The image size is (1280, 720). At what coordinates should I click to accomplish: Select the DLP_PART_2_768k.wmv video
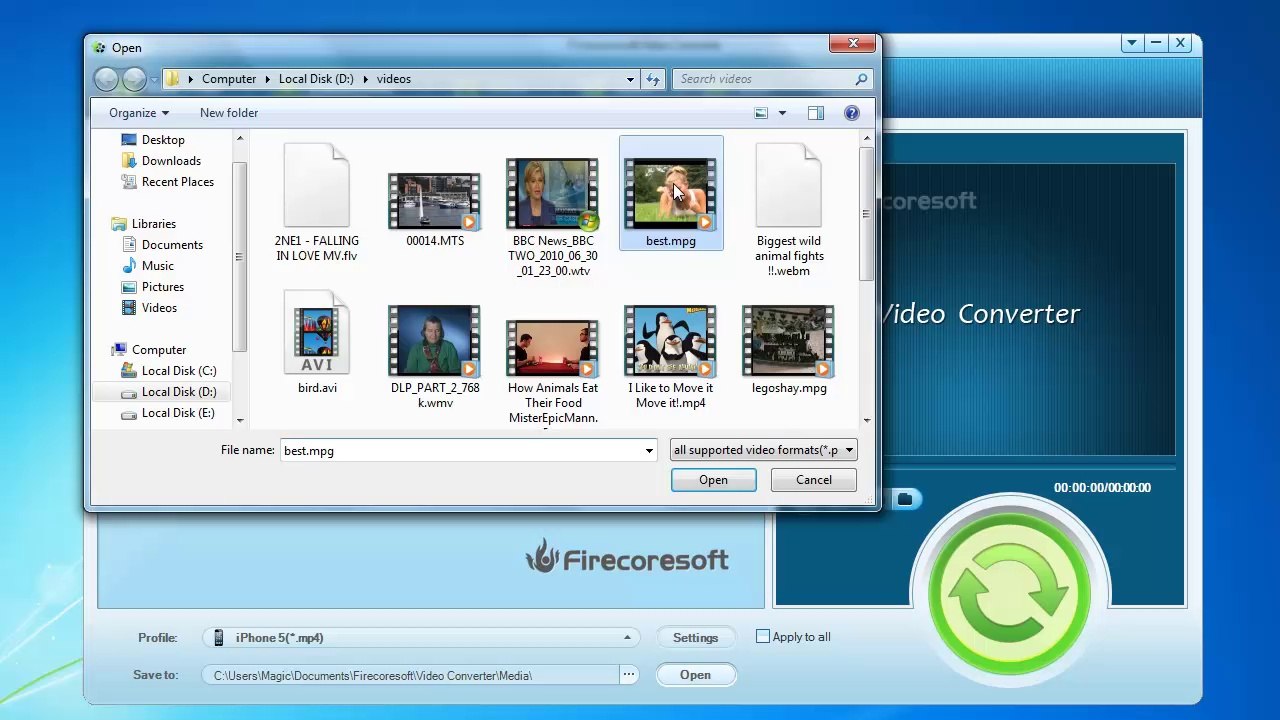click(435, 357)
